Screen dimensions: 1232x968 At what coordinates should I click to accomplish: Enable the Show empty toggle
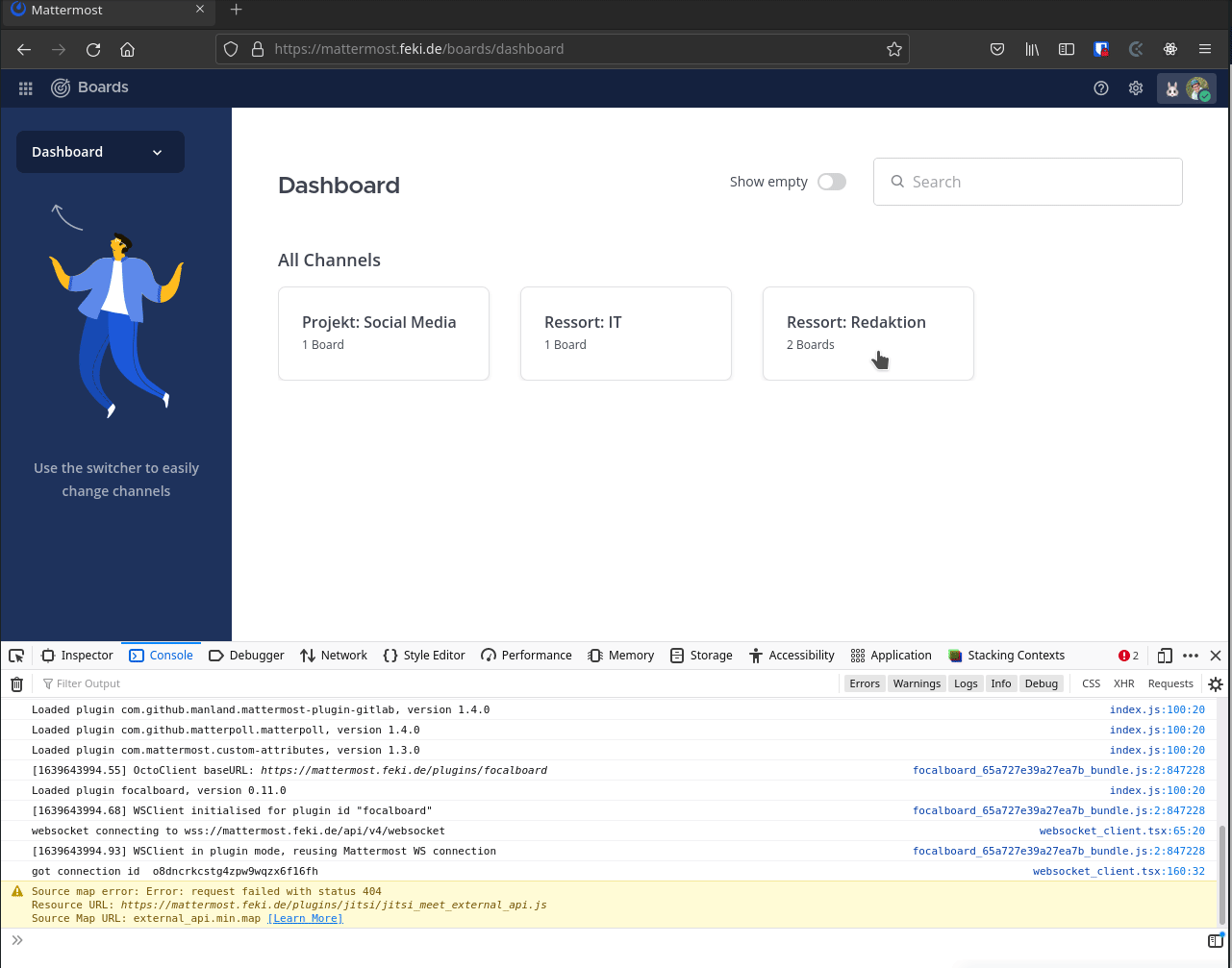(831, 181)
